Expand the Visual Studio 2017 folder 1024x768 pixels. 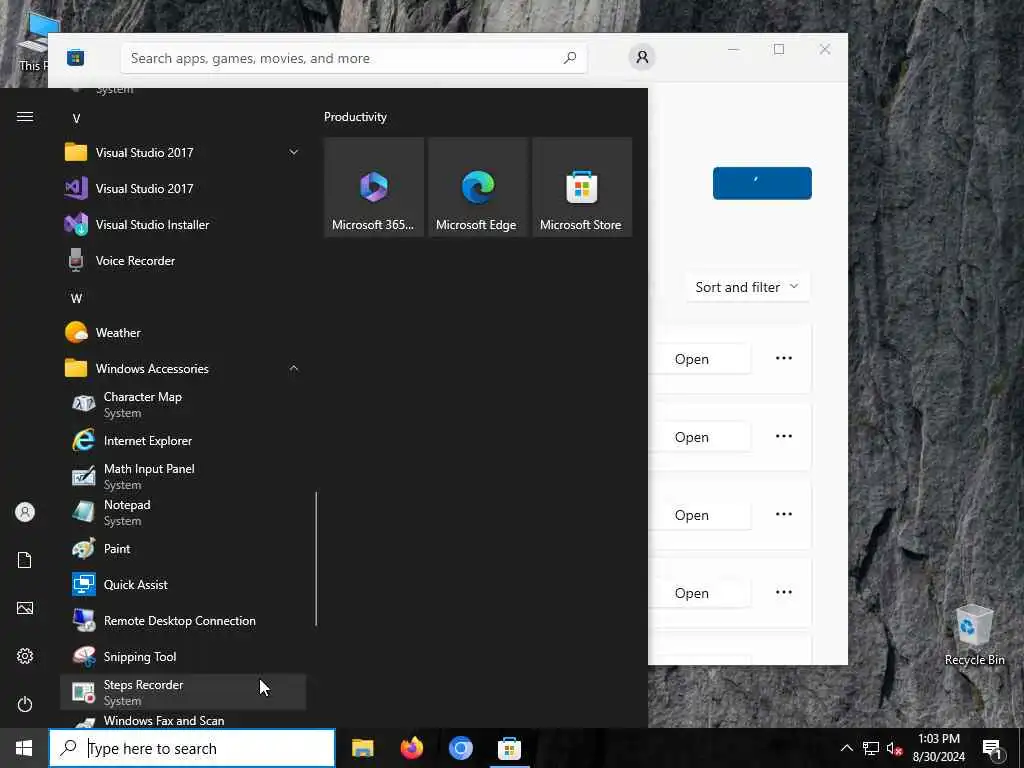pyautogui.click(x=183, y=153)
